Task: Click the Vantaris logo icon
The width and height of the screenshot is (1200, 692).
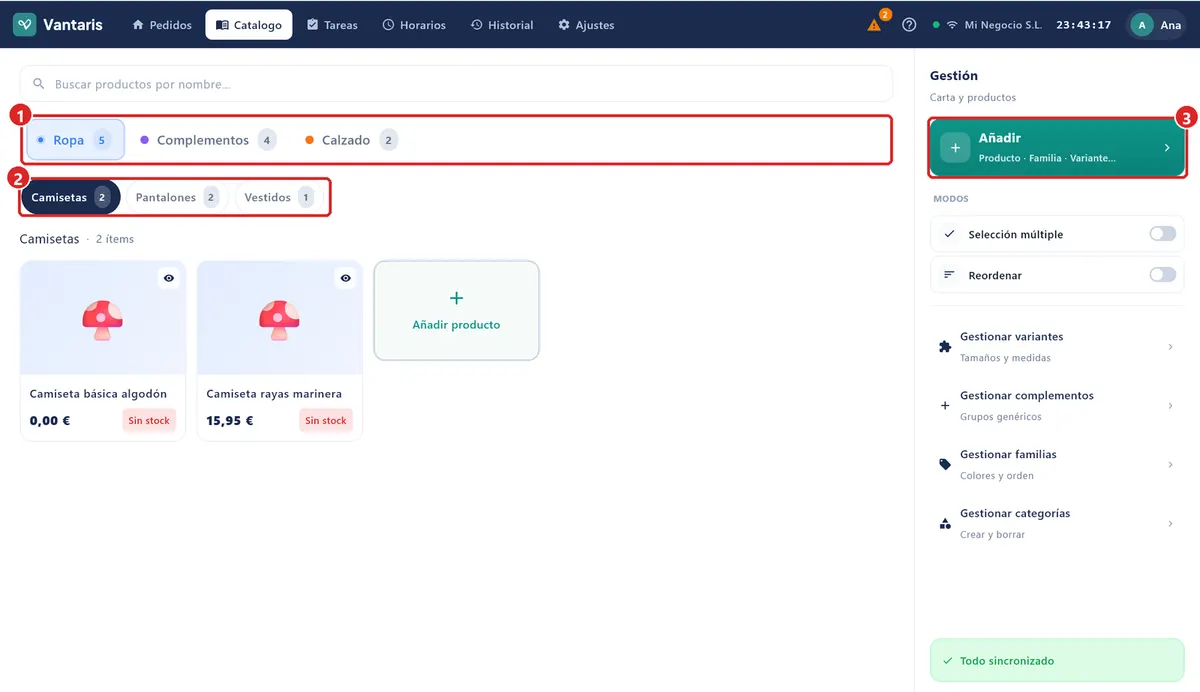Action: coord(25,25)
